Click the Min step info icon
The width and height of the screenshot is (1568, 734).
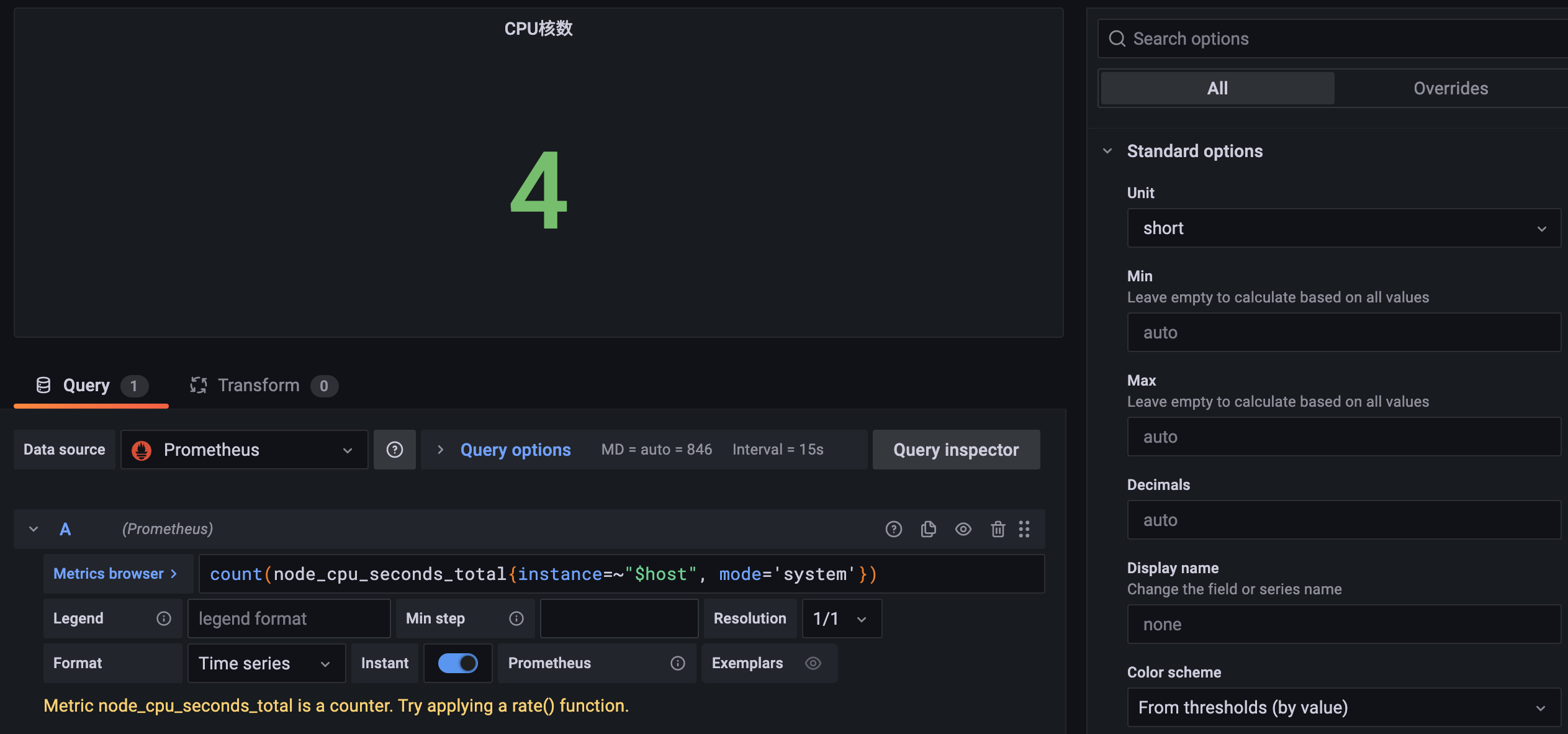pos(516,618)
